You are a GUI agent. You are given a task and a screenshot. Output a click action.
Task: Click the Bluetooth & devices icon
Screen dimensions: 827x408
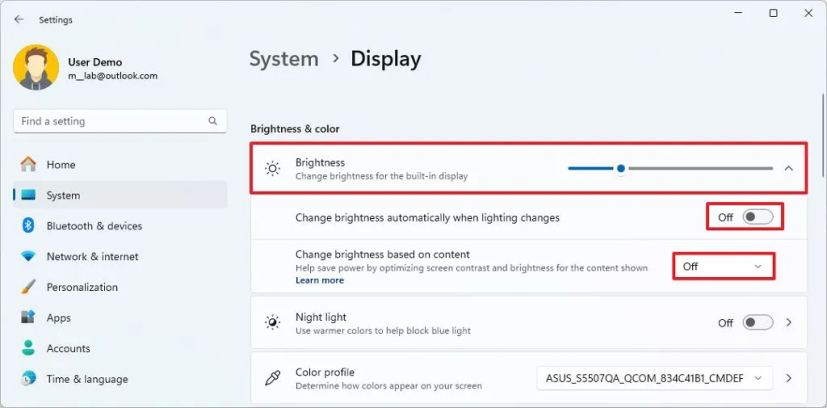[x=28, y=226]
